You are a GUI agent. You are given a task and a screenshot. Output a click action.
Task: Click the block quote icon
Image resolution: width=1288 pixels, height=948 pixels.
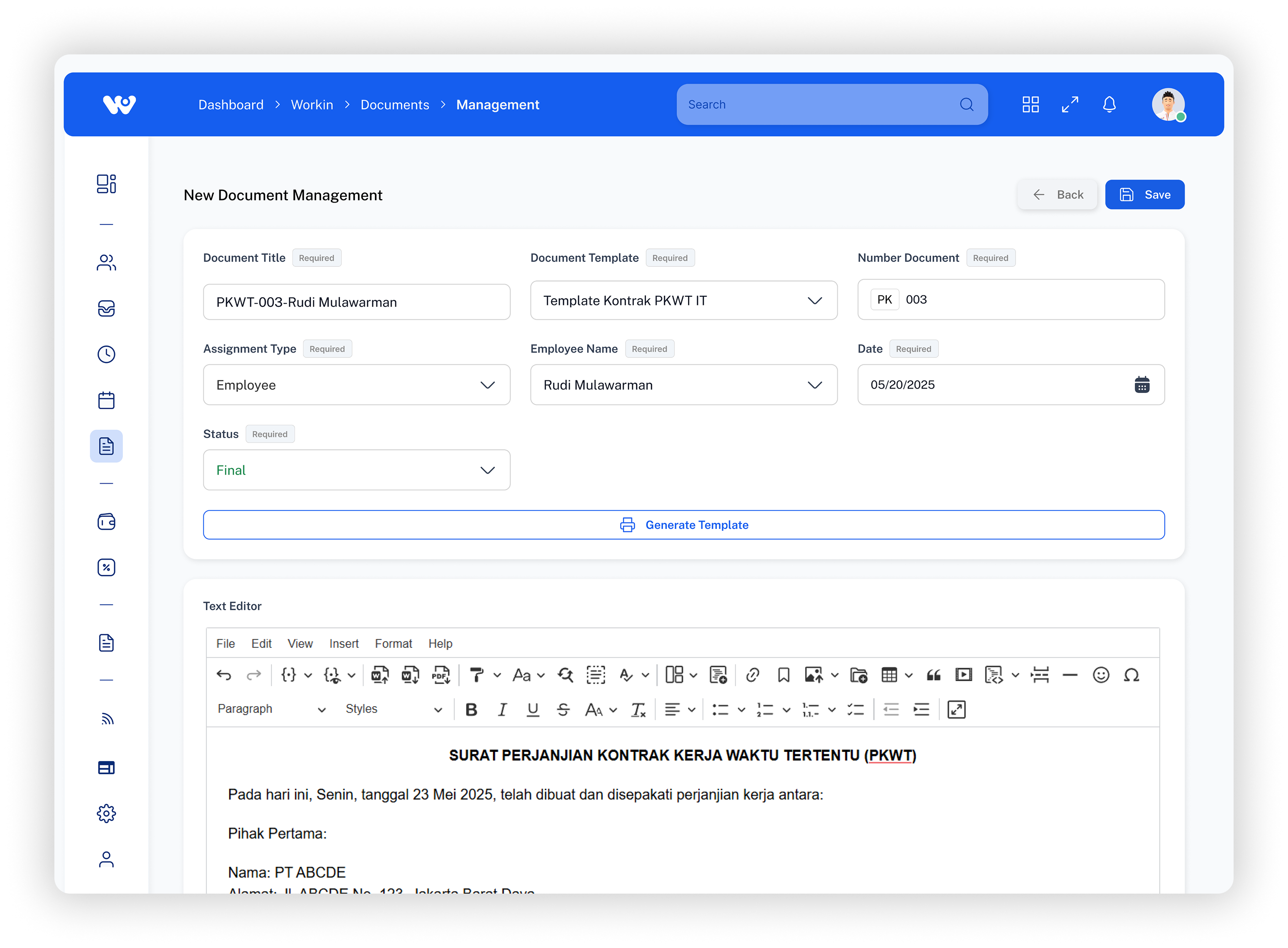point(933,675)
